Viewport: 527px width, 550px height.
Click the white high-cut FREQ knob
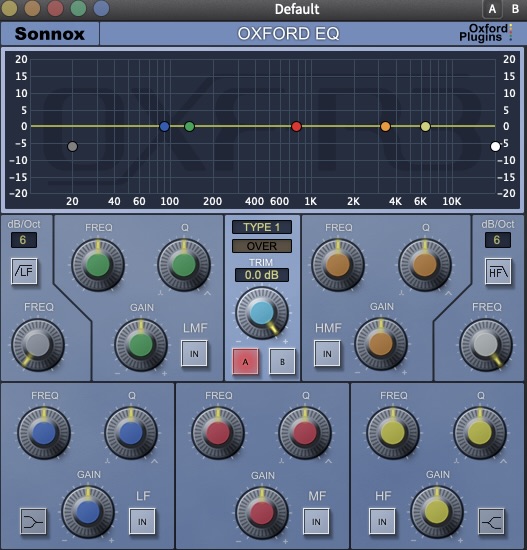point(486,344)
